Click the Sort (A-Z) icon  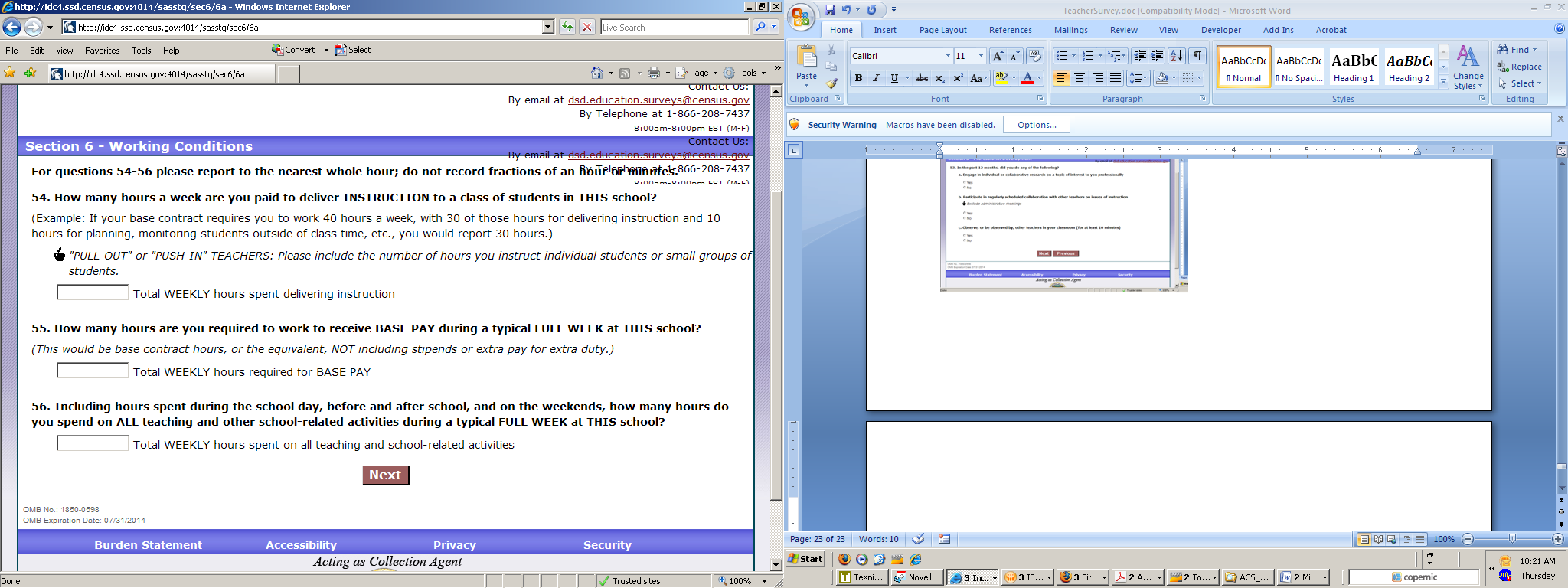(x=1177, y=56)
